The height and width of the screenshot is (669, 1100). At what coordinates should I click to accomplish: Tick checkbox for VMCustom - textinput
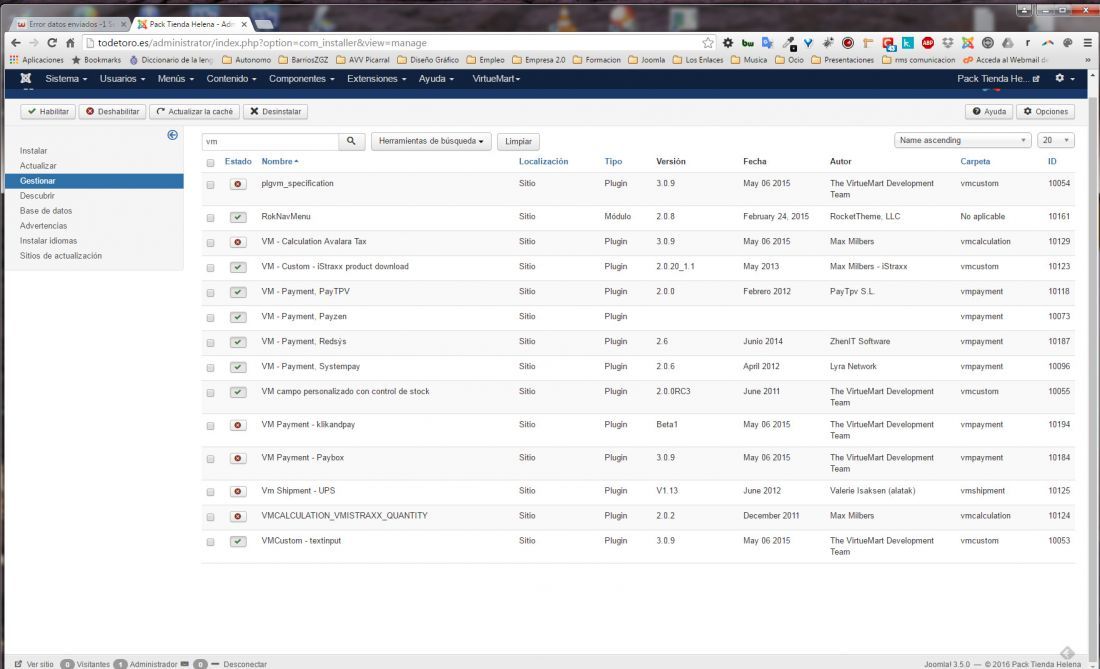210,542
